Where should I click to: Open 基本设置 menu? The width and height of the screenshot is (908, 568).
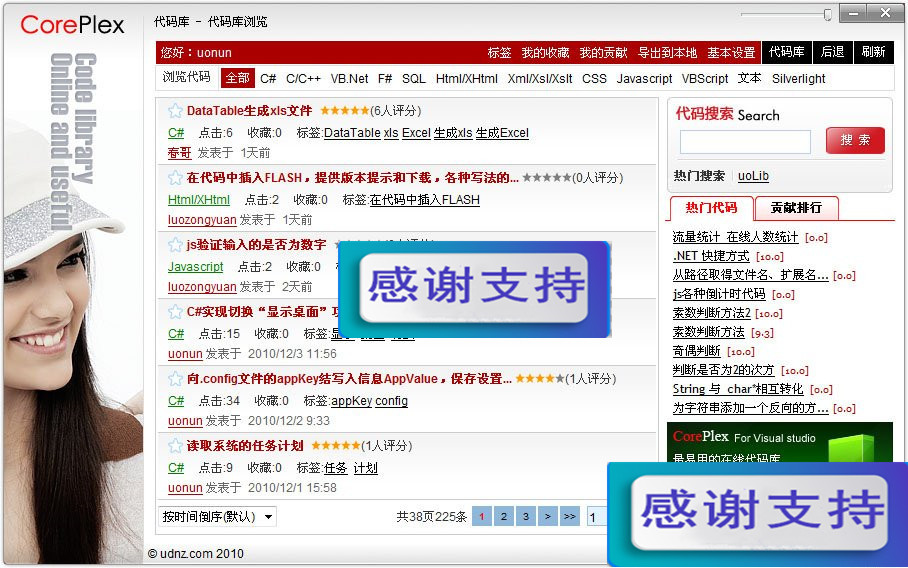click(x=731, y=53)
